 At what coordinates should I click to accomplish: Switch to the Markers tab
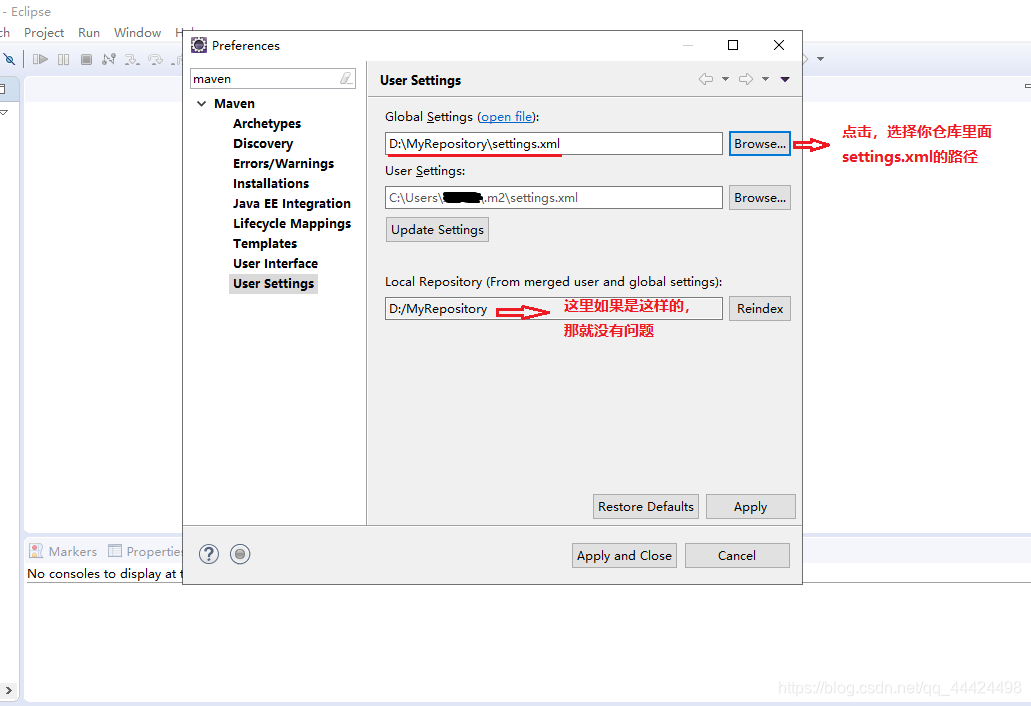pos(62,551)
